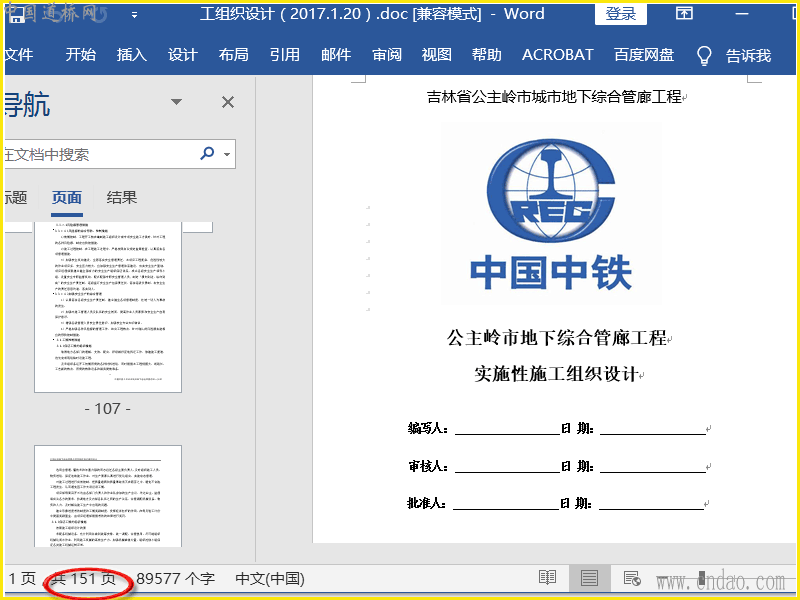Open the 布局 ribbon tab
This screenshot has height=600, width=800.
234,55
